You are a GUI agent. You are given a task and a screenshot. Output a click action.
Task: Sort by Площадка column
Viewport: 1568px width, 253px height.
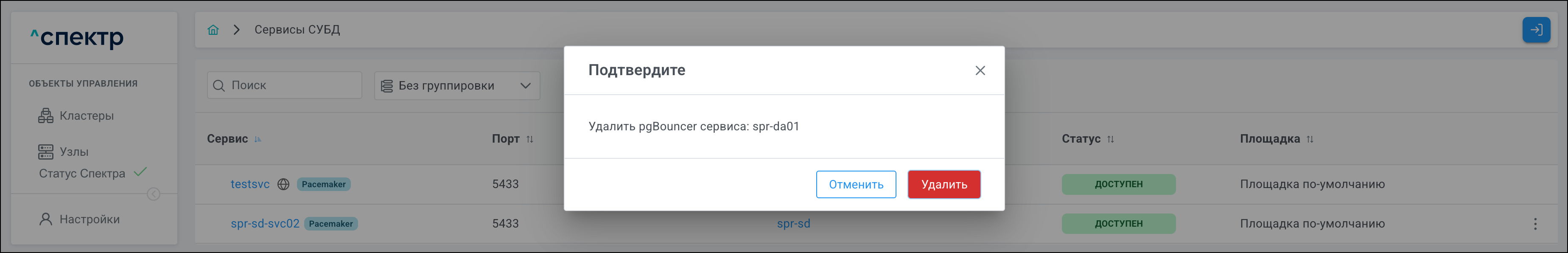[x=1309, y=140]
